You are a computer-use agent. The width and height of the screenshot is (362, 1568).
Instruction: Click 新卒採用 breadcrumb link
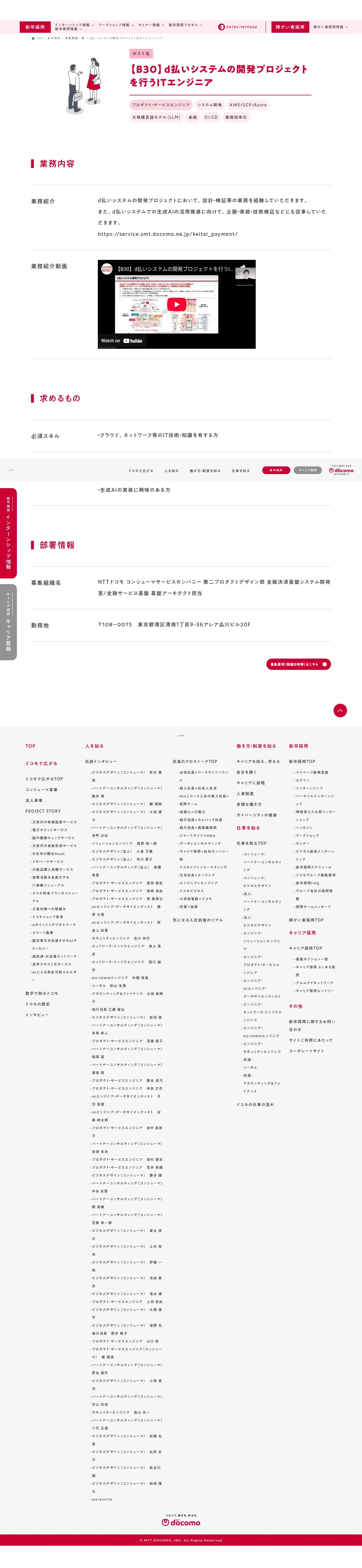pos(54,38)
